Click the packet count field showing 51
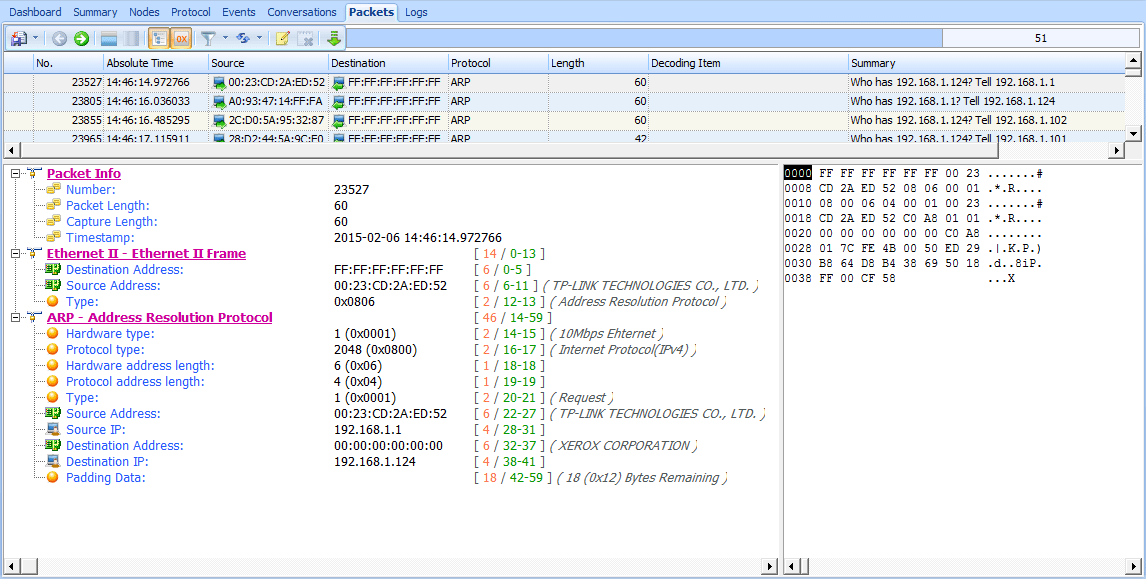The height and width of the screenshot is (579, 1146). tap(1041, 38)
